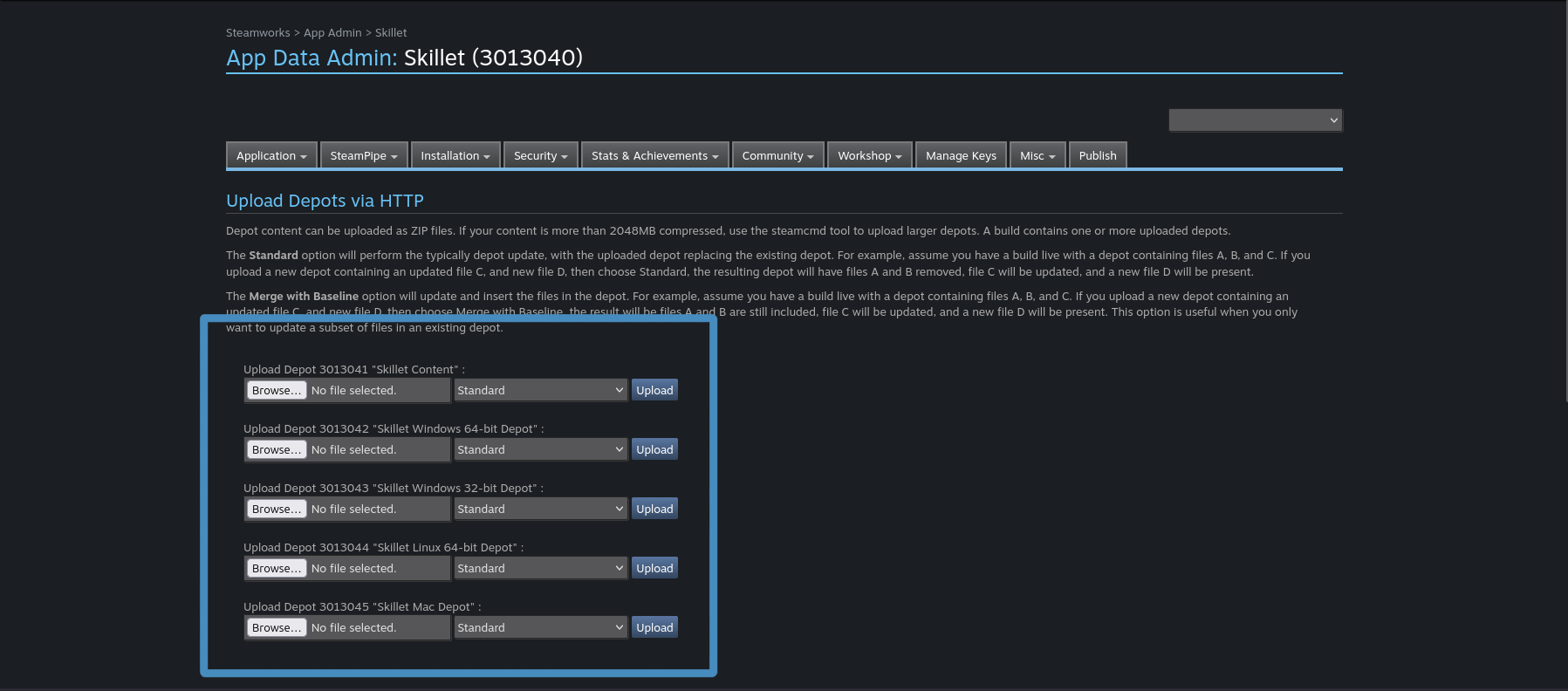Select update type for Linux 64-bit Depot

point(540,568)
